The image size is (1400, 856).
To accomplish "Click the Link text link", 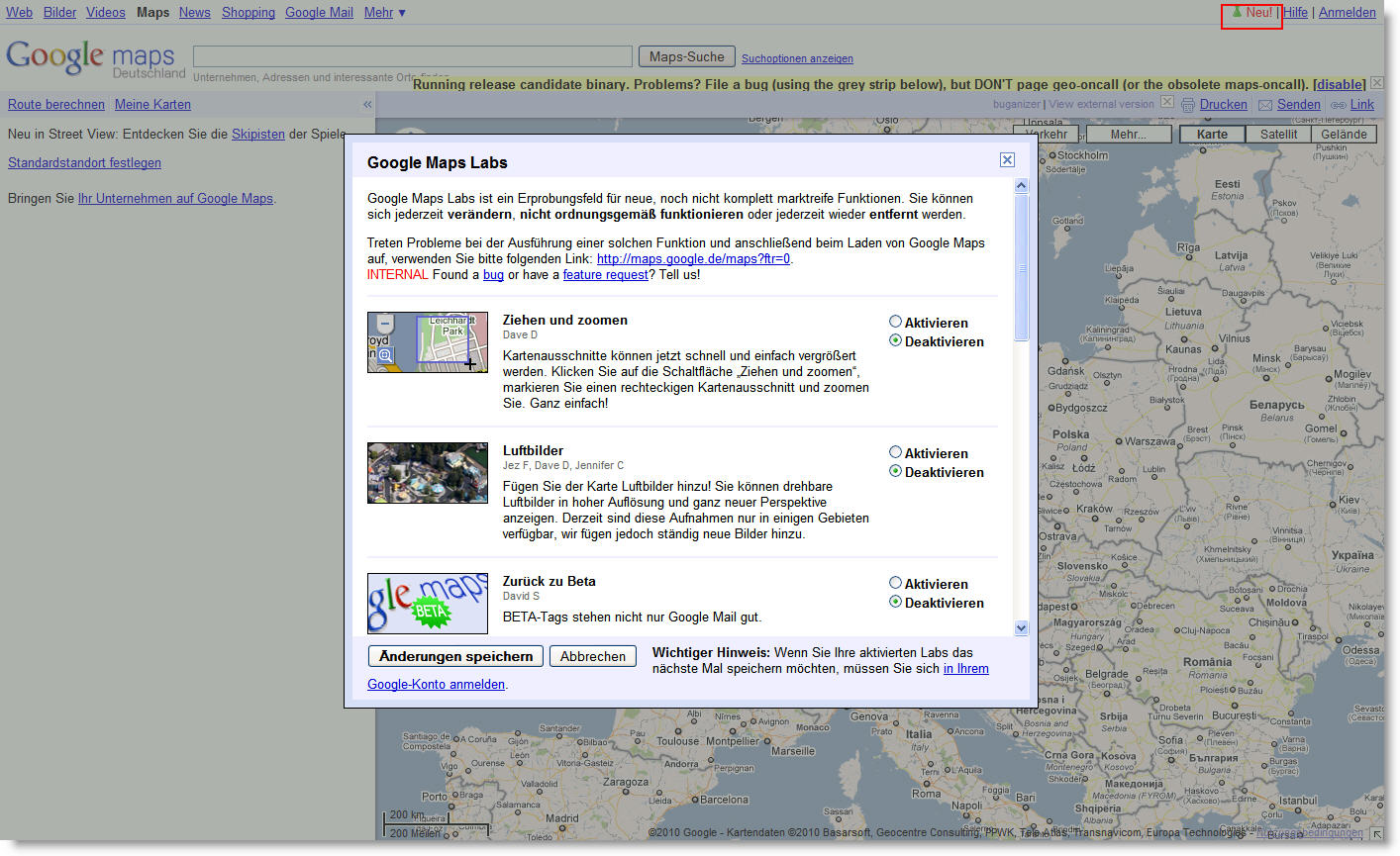I will [1362, 104].
